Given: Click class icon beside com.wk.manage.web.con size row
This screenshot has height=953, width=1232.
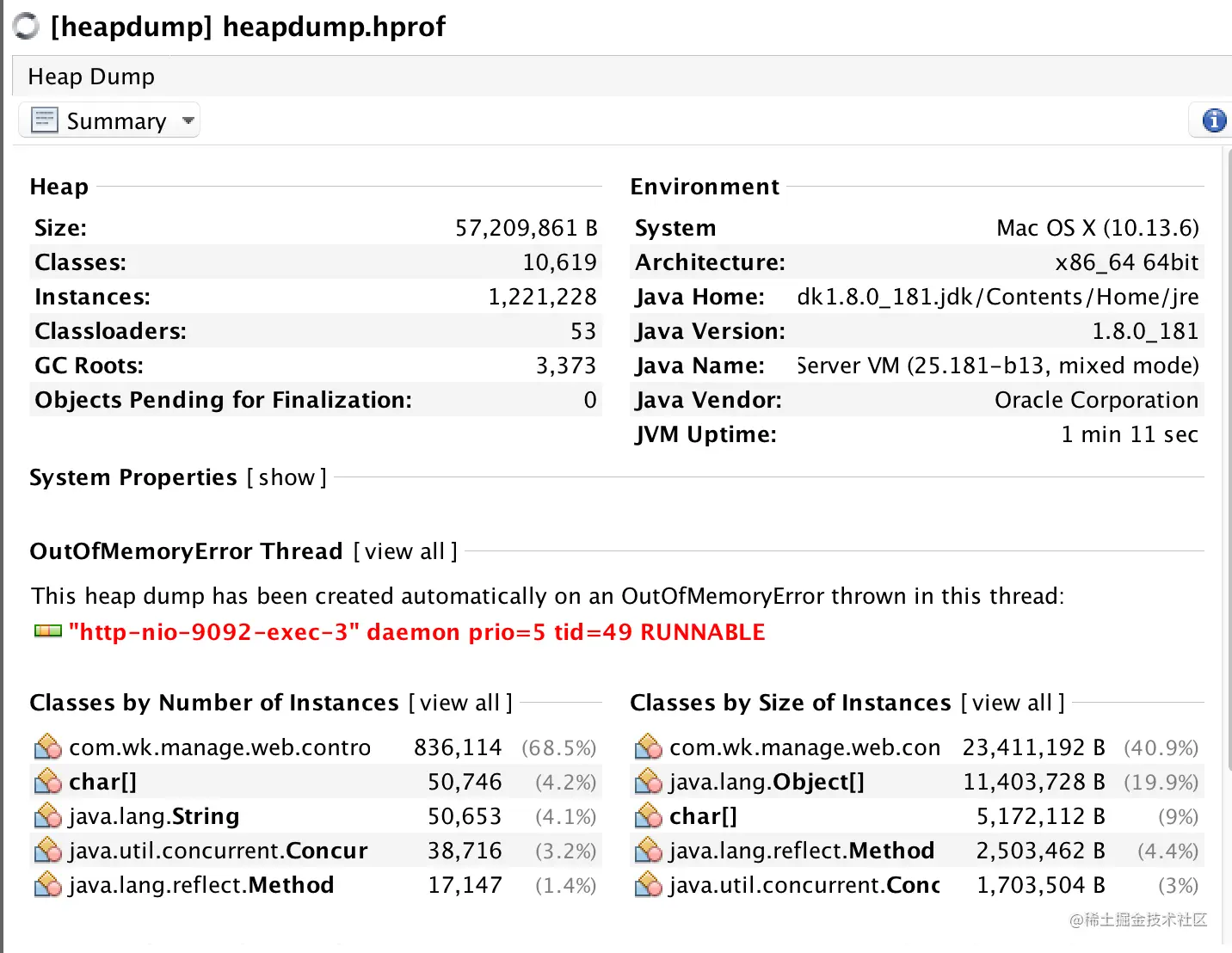Looking at the screenshot, I should 649,747.
